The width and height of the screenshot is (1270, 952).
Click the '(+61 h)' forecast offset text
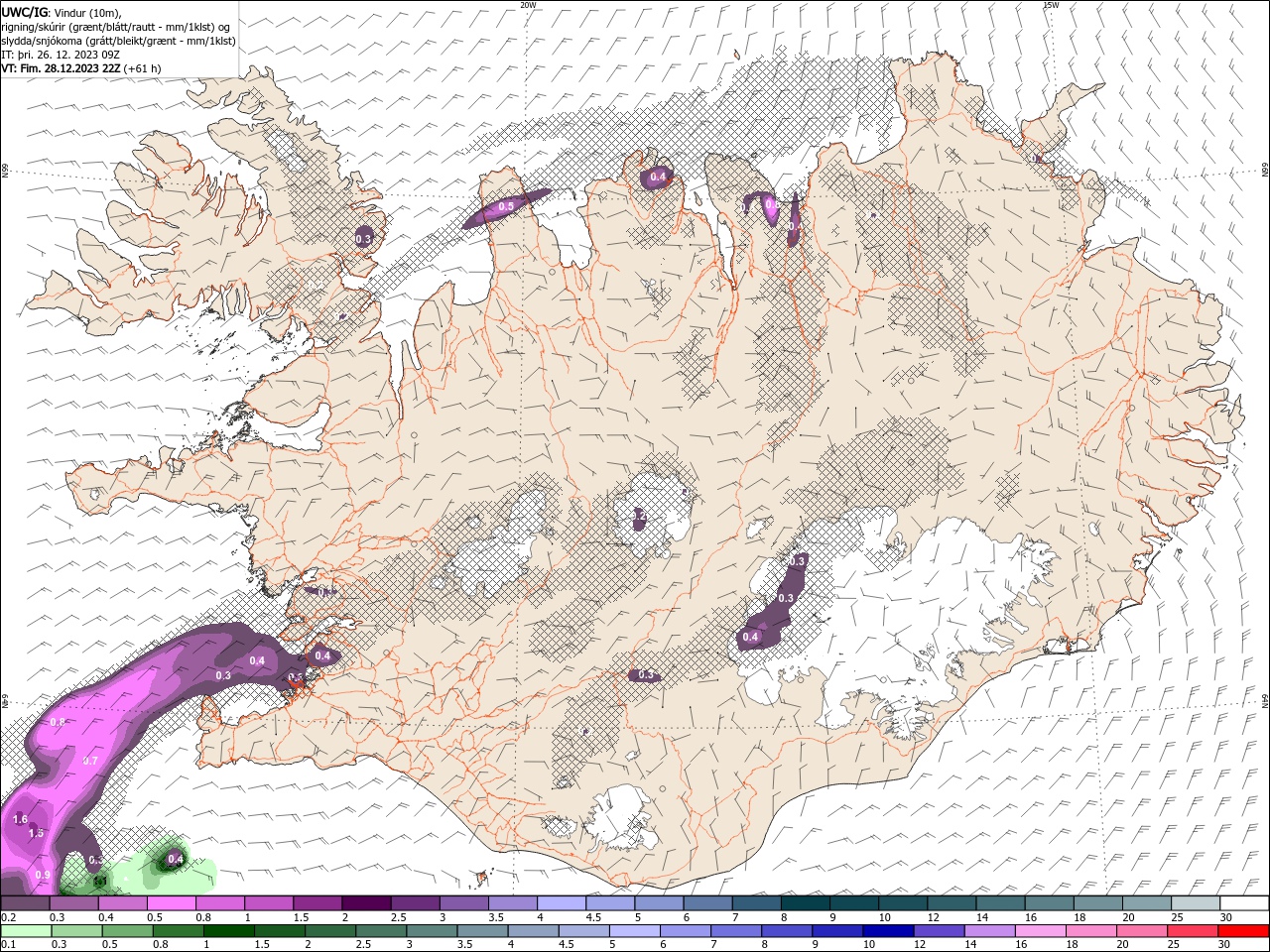coord(143,68)
